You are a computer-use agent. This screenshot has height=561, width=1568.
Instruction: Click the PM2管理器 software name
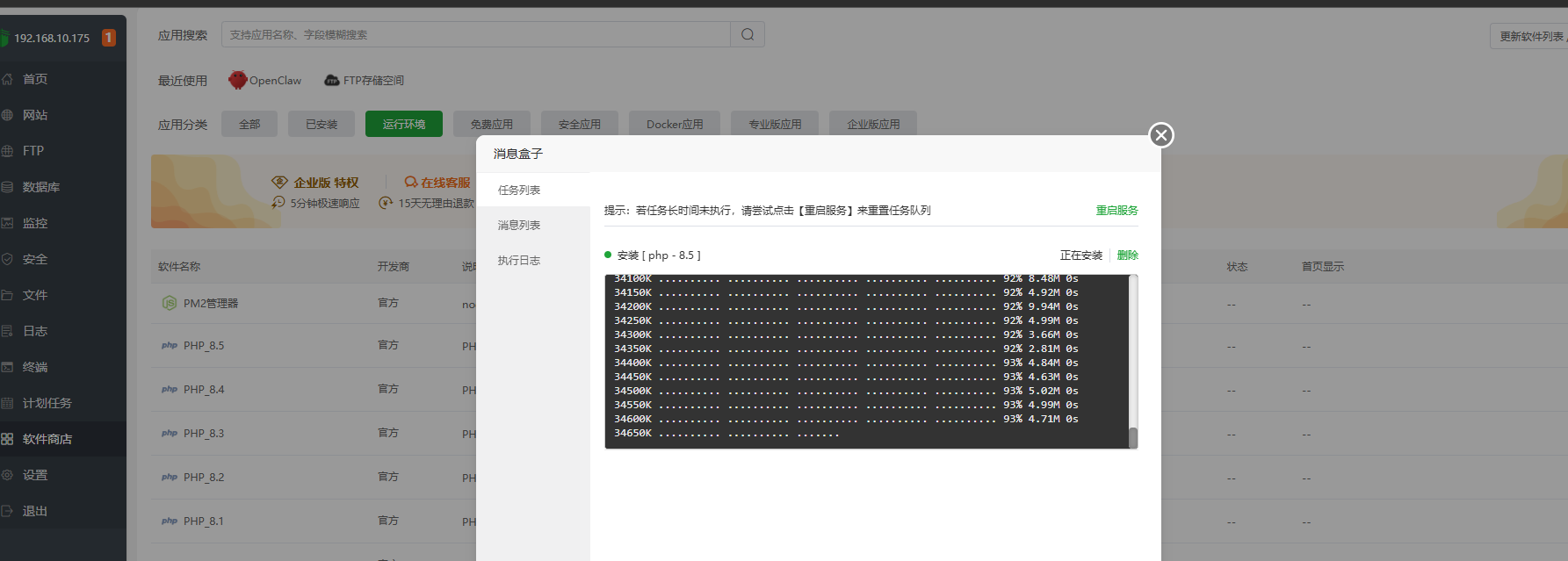211,303
